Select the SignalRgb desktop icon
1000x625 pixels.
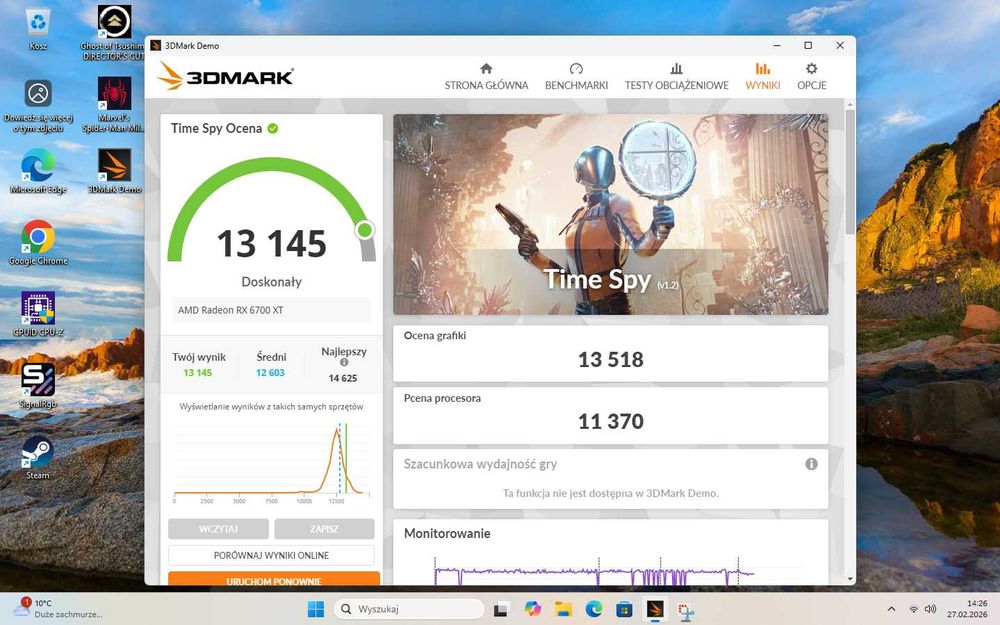coord(38,385)
